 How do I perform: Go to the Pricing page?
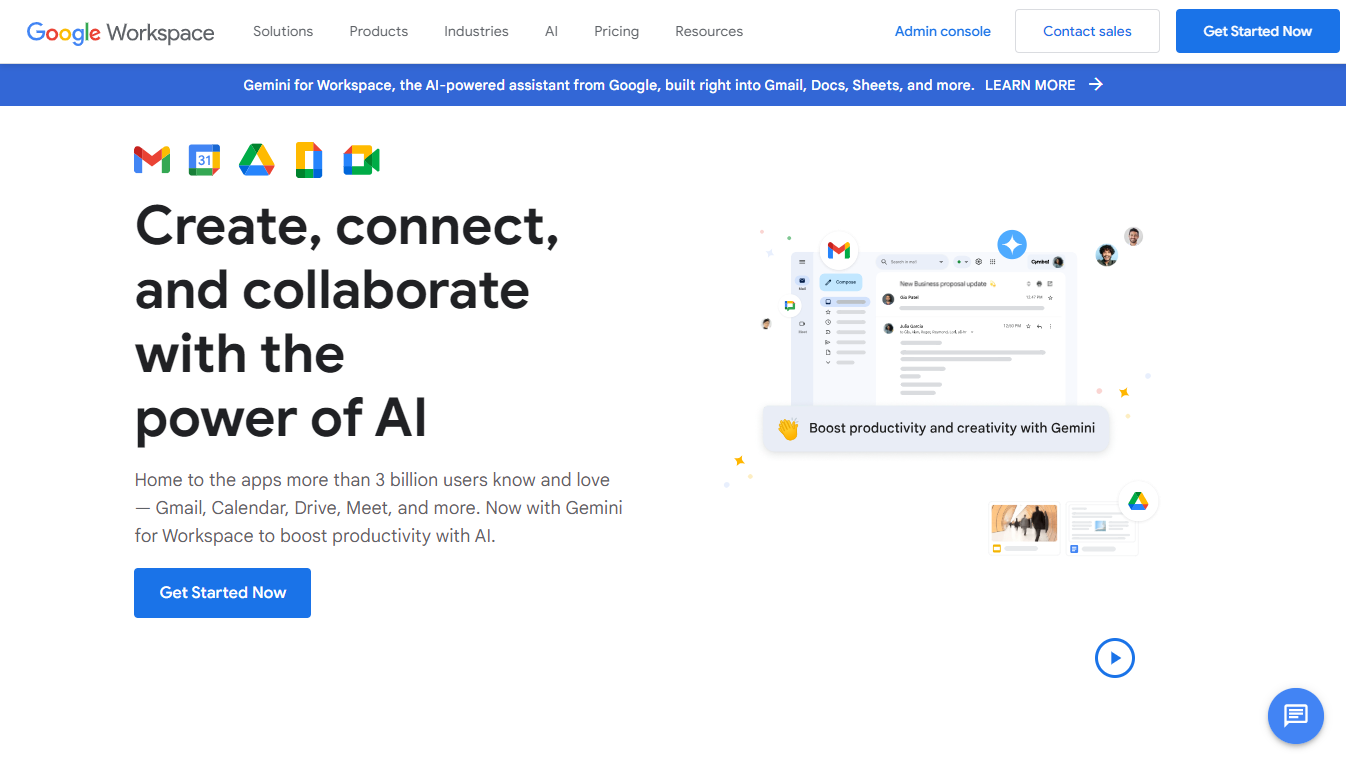click(x=616, y=31)
